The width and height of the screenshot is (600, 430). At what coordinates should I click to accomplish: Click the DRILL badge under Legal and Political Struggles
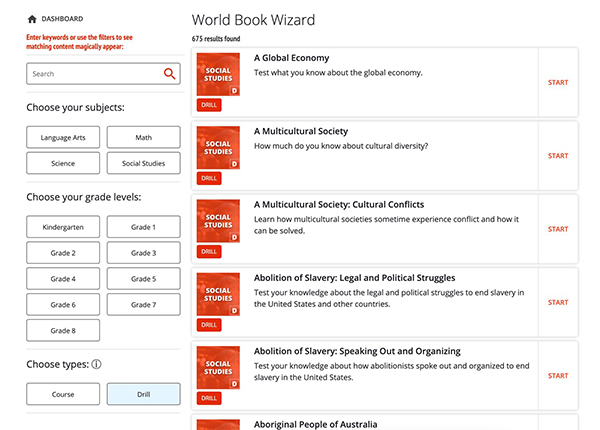(x=209, y=325)
